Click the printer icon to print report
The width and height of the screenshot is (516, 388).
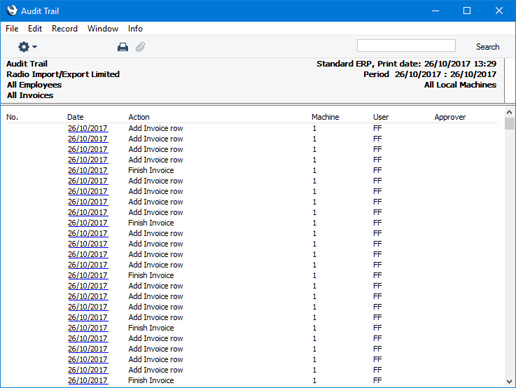(x=123, y=47)
